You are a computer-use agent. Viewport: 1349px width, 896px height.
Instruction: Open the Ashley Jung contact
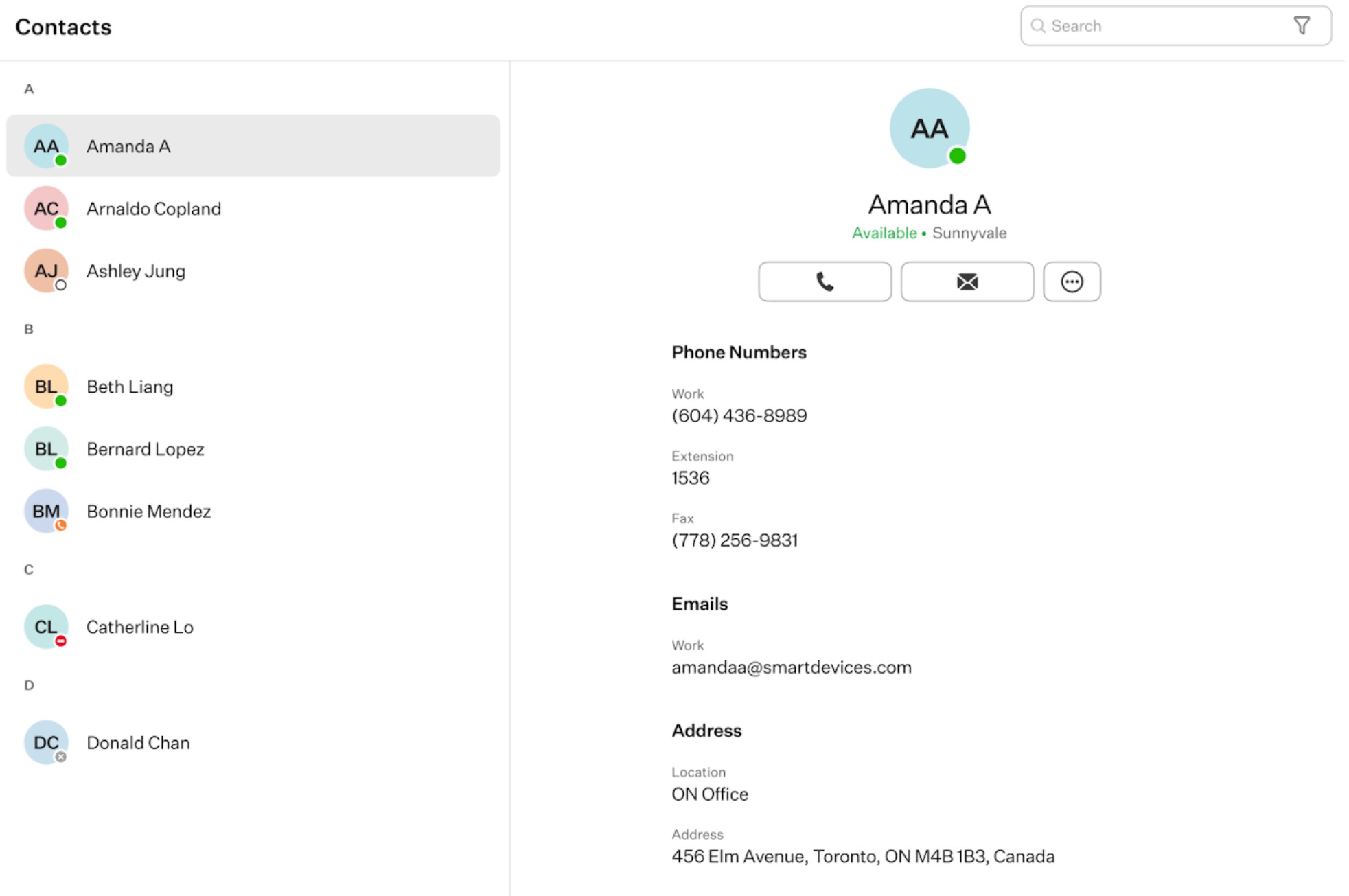pyautogui.click(x=253, y=271)
